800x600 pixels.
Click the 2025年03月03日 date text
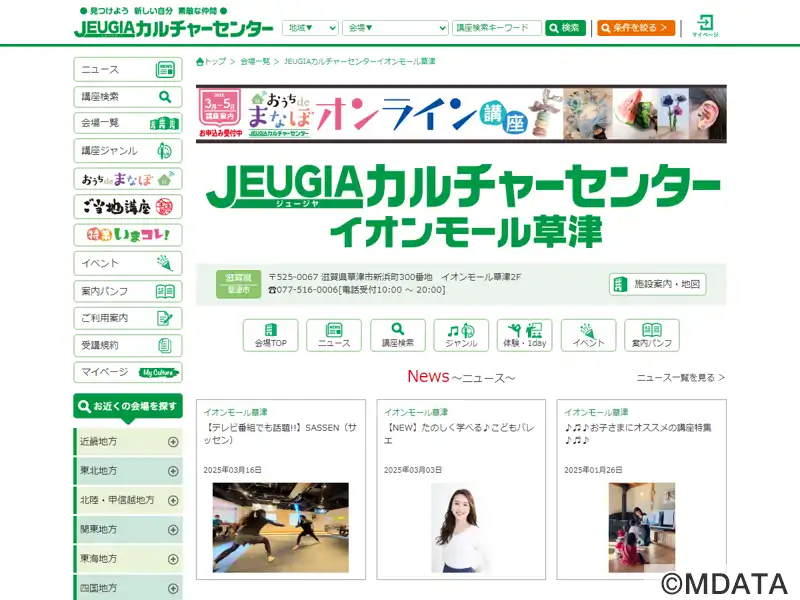pyautogui.click(x=413, y=470)
